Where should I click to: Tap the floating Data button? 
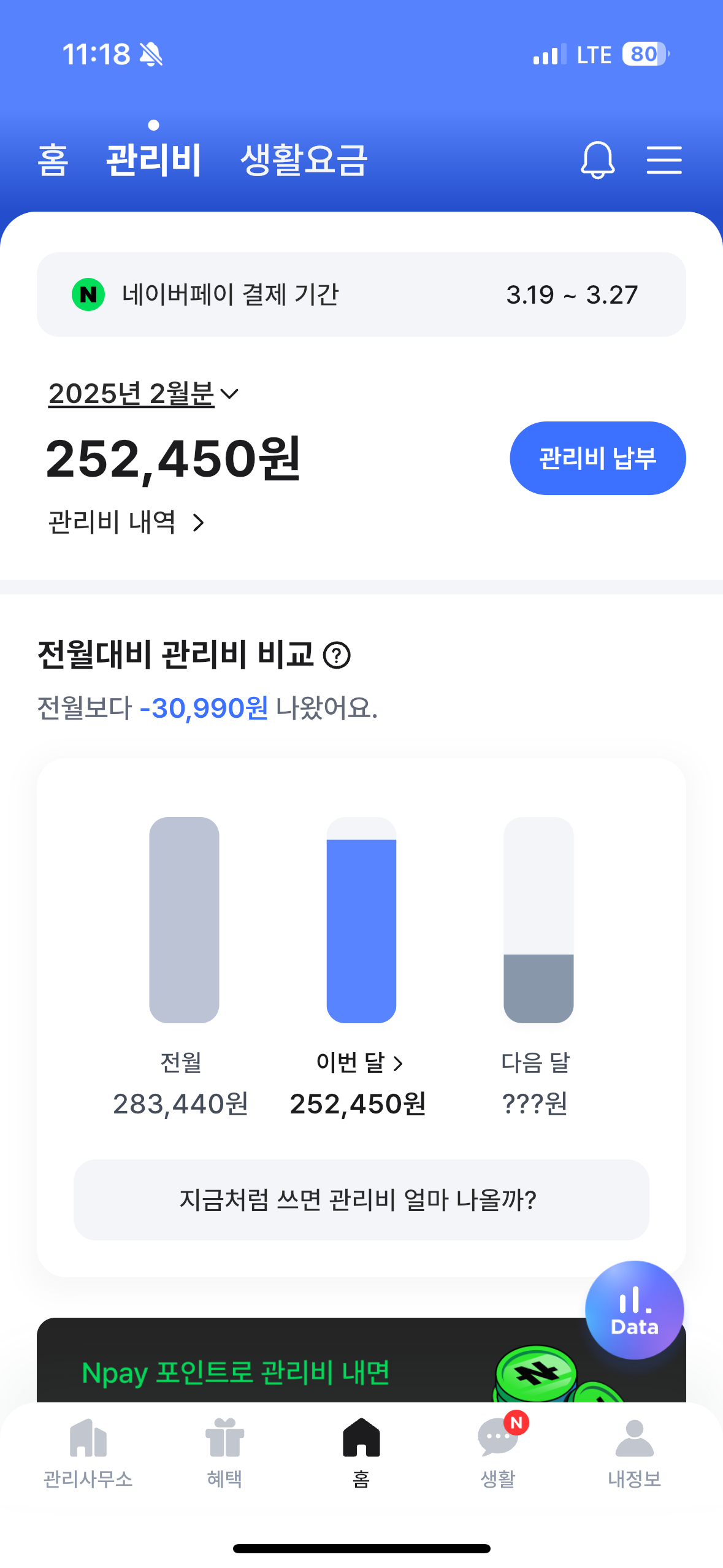point(634,1310)
